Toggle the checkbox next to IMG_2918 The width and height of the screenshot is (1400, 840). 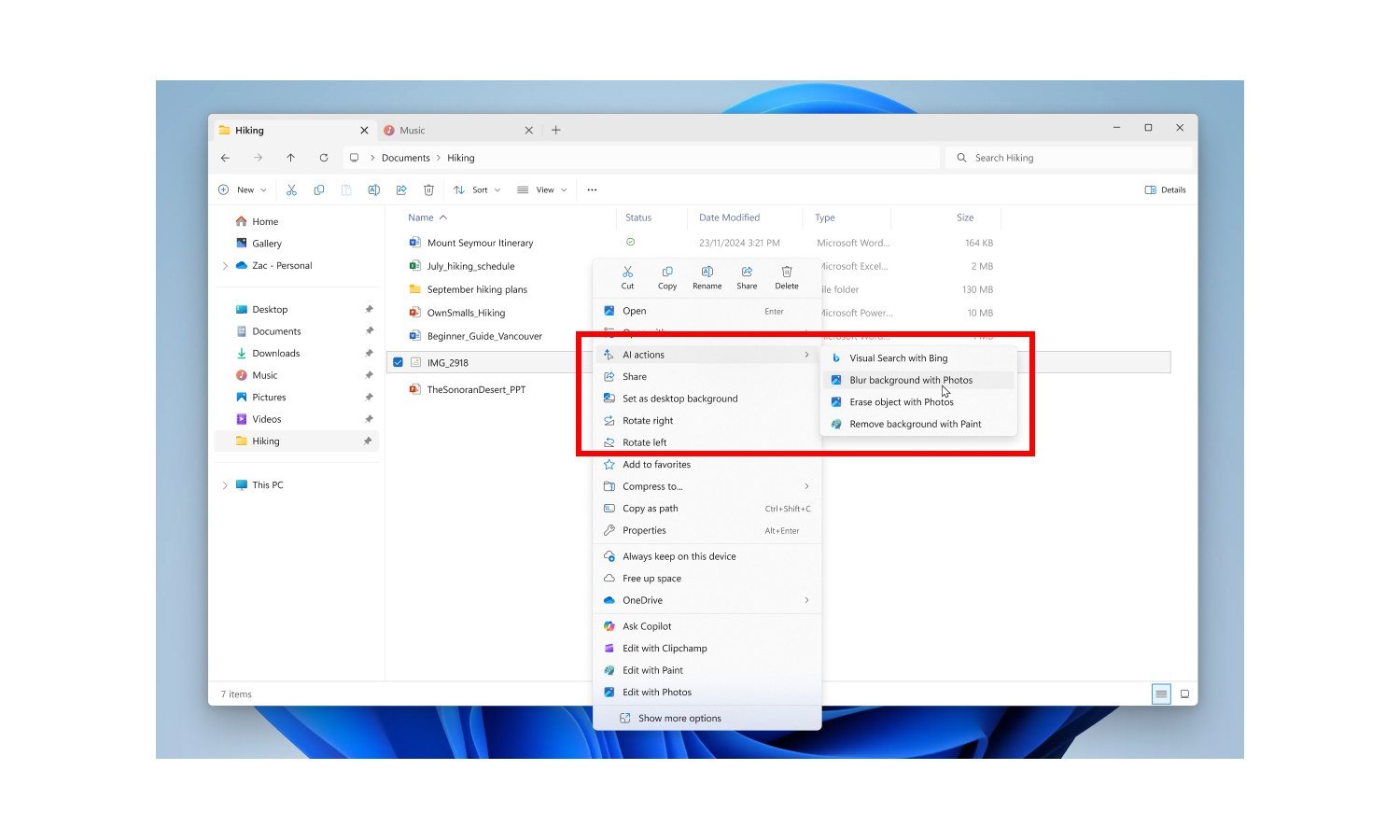point(399,361)
